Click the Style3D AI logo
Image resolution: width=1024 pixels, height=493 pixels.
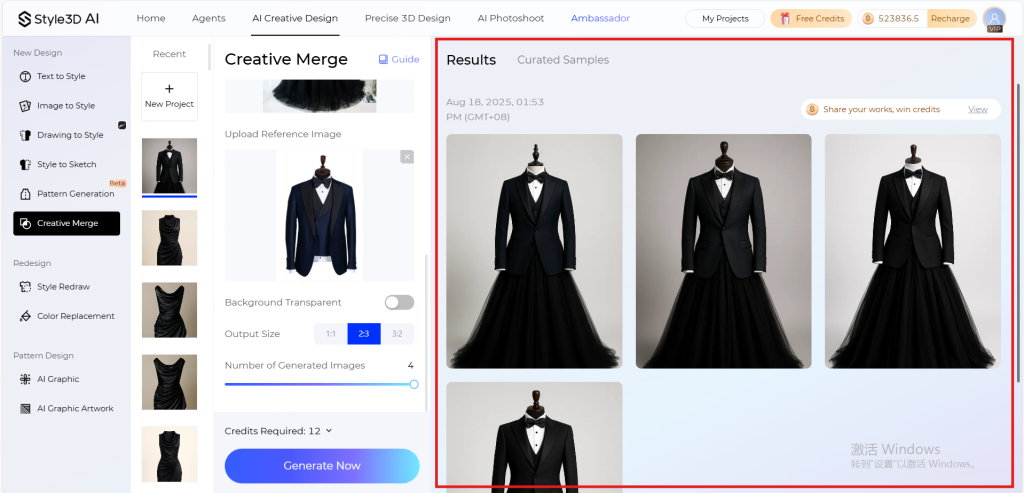click(59, 18)
